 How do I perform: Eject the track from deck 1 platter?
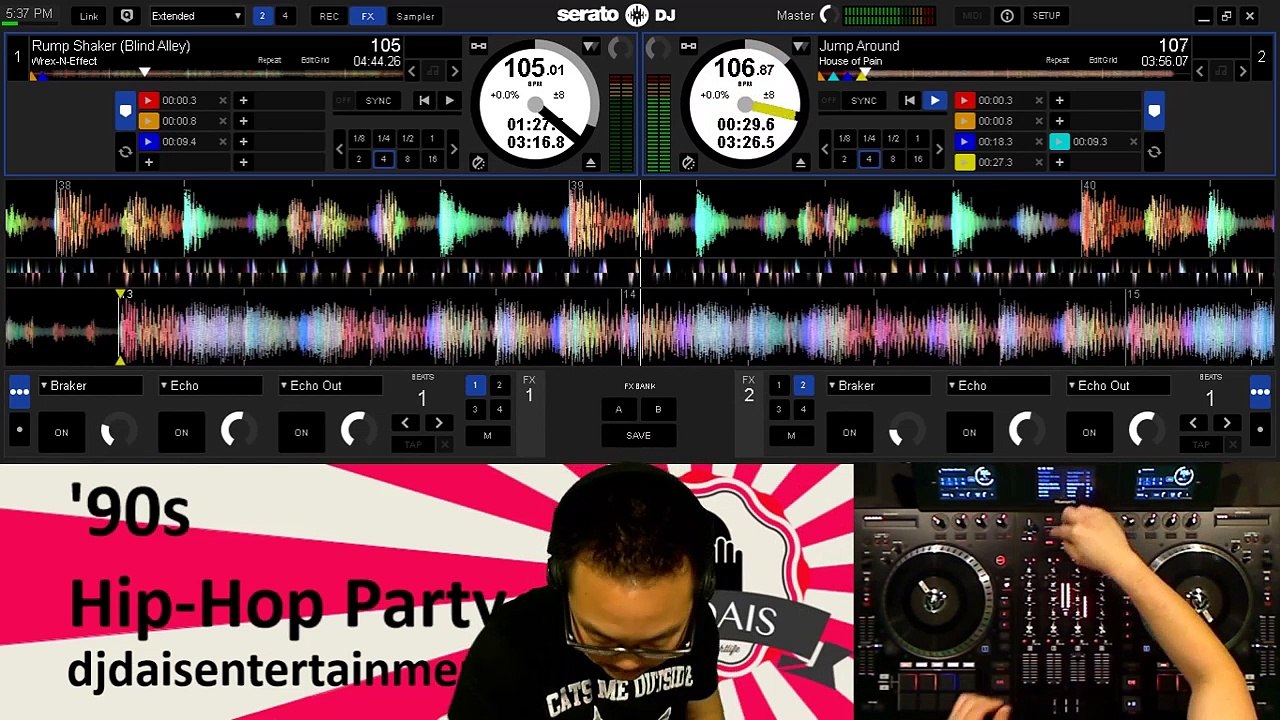tap(591, 162)
